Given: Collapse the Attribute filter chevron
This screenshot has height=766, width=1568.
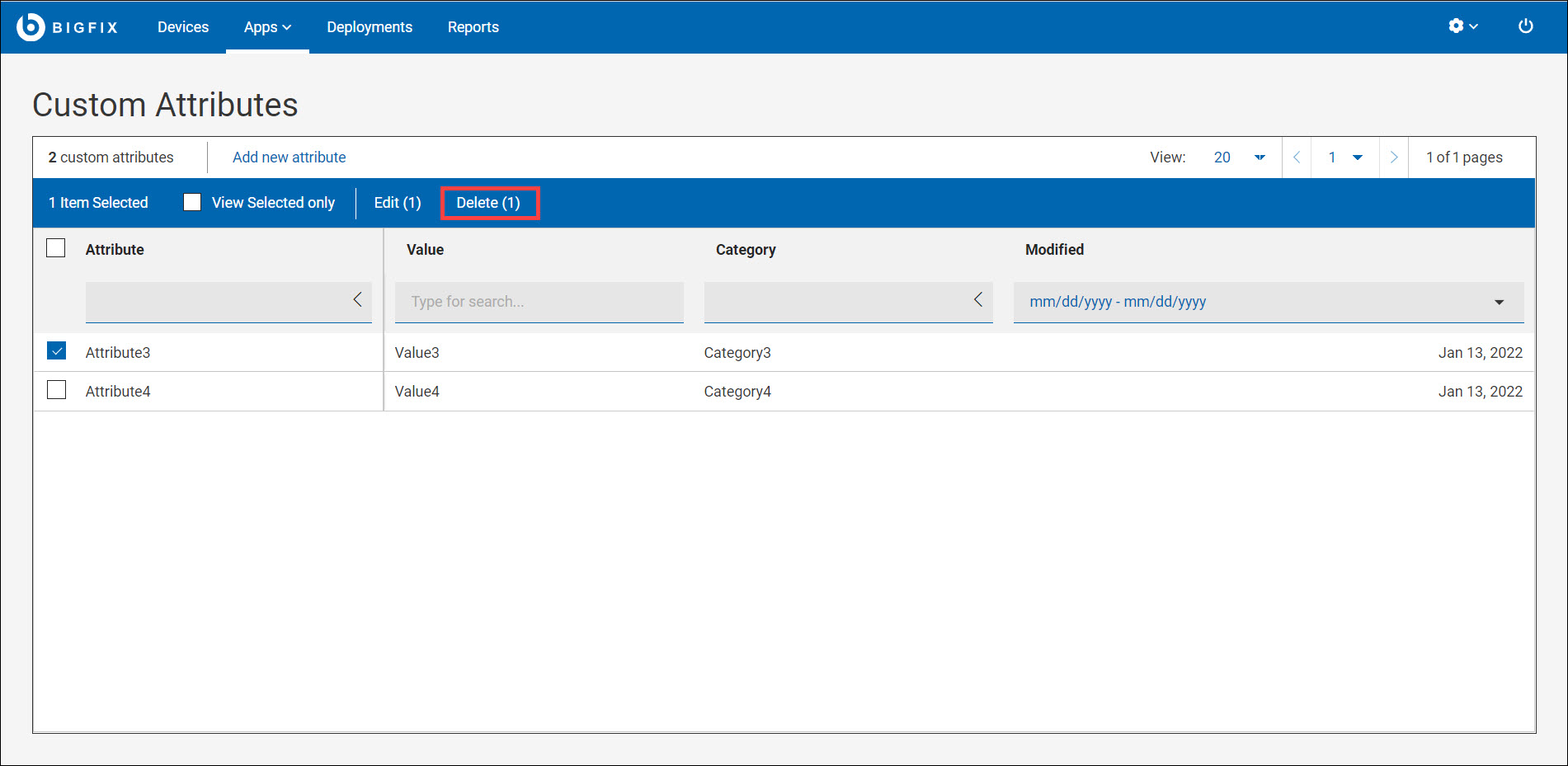Looking at the screenshot, I should tap(357, 300).
